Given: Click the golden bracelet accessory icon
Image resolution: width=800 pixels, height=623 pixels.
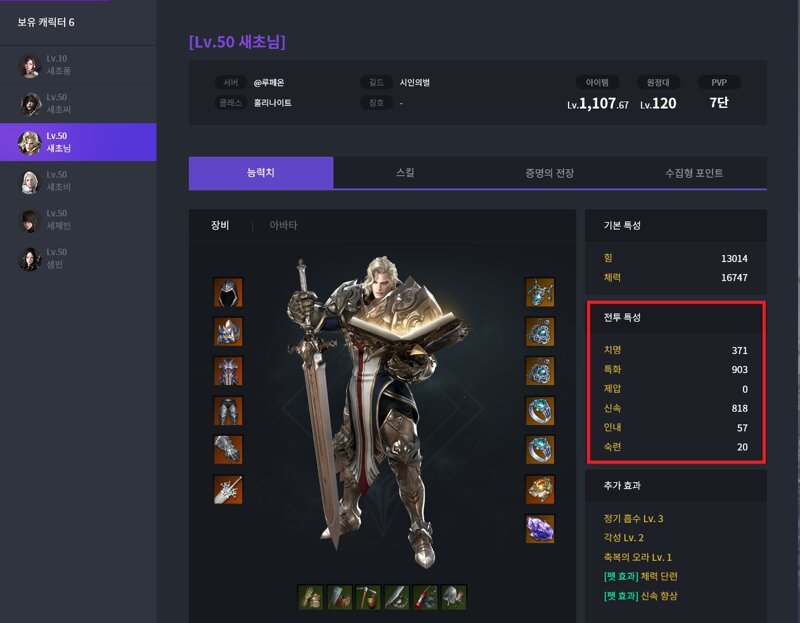Looking at the screenshot, I should pyautogui.click(x=540, y=489).
